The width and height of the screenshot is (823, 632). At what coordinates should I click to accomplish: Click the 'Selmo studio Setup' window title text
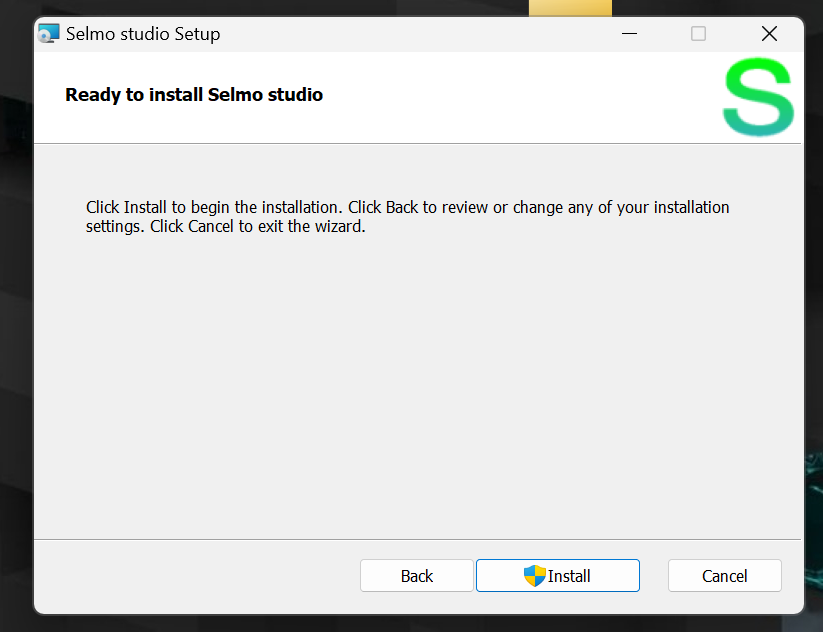tap(143, 34)
